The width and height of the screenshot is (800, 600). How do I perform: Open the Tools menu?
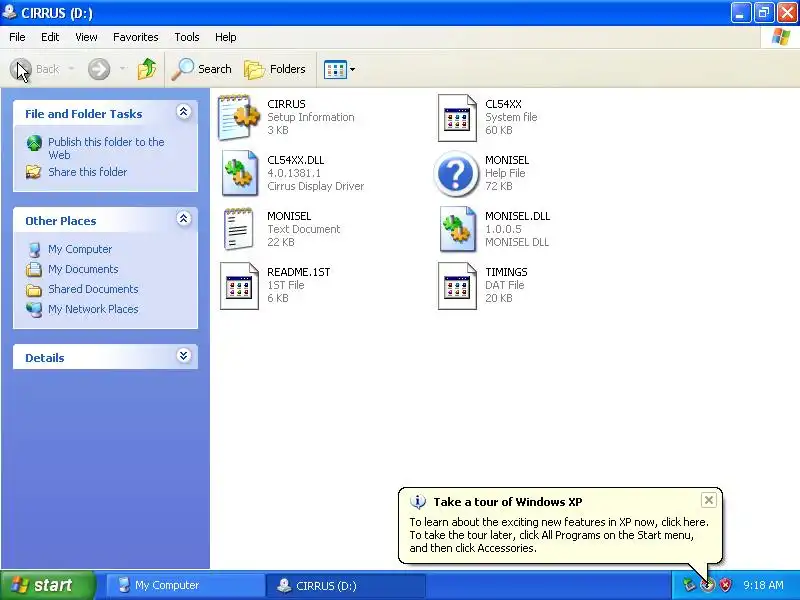tap(187, 37)
